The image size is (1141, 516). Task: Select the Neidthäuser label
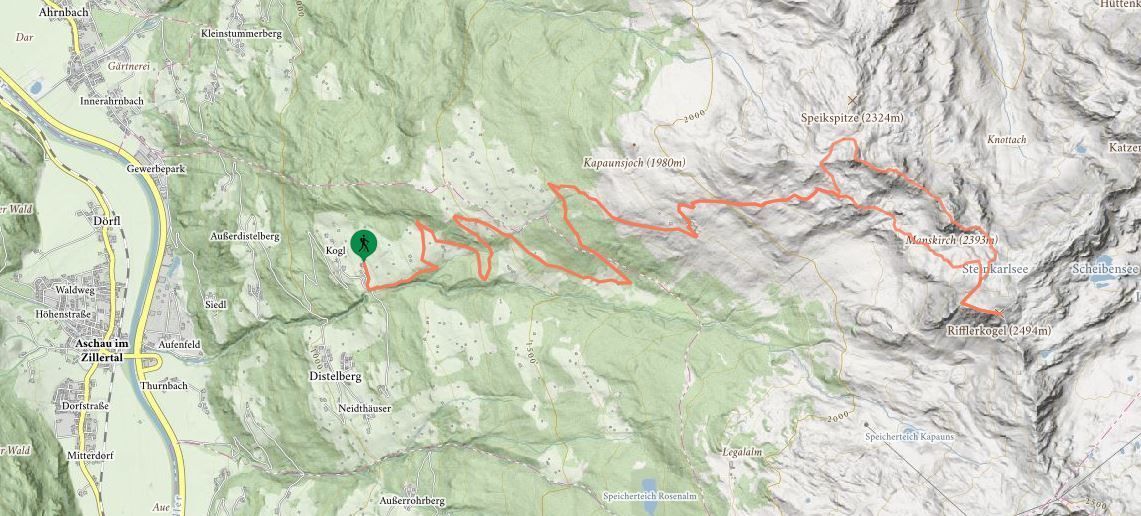point(365,409)
